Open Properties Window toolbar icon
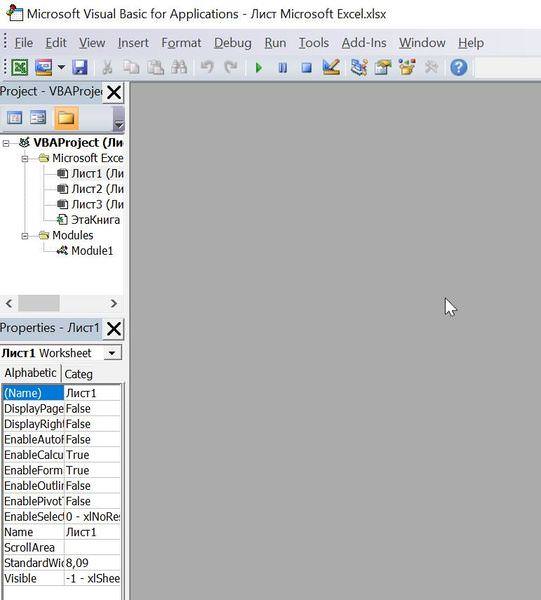 pos(383,67)
